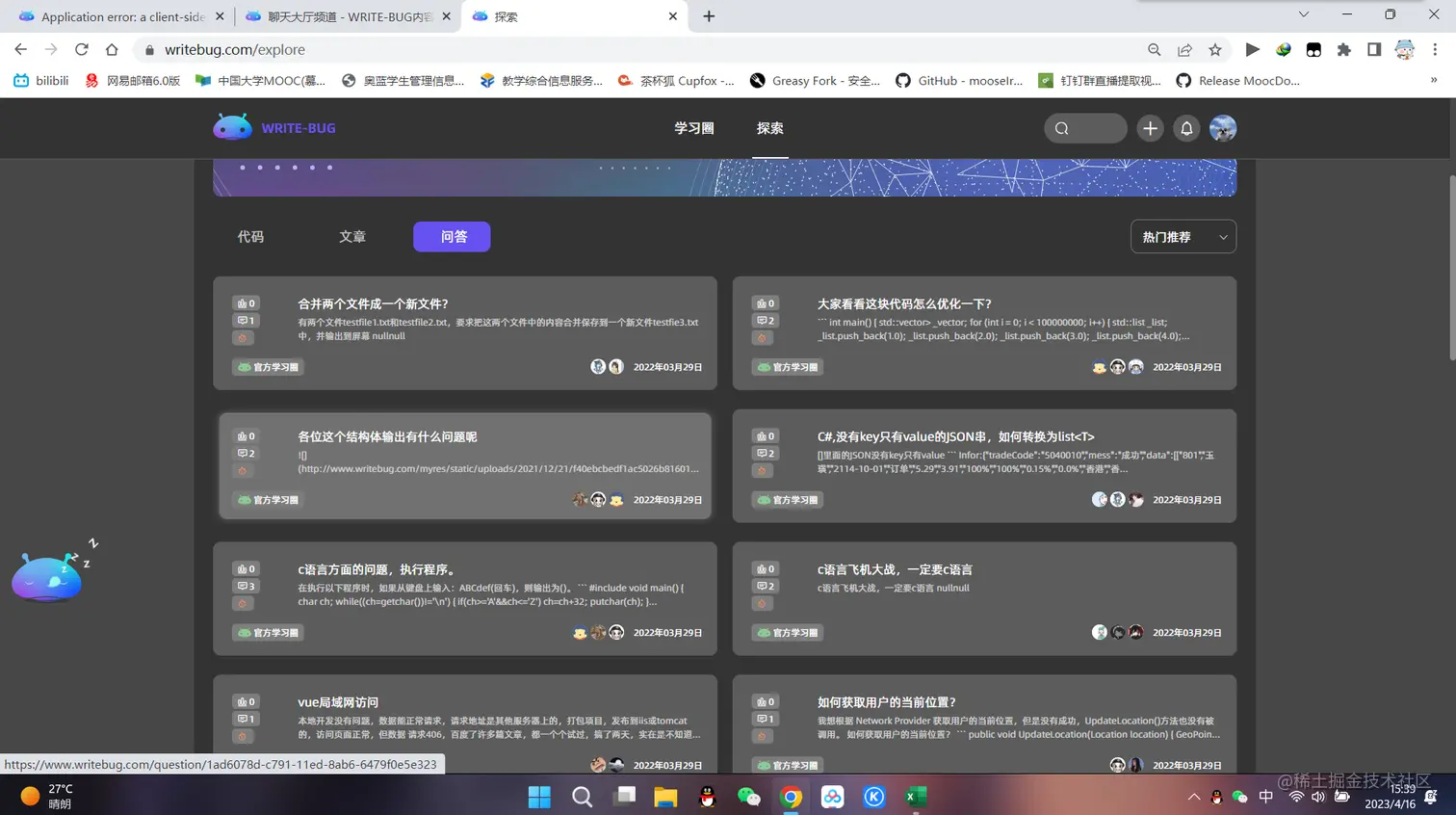Open 探索 in the top navigation

click(x=770, y=128)
